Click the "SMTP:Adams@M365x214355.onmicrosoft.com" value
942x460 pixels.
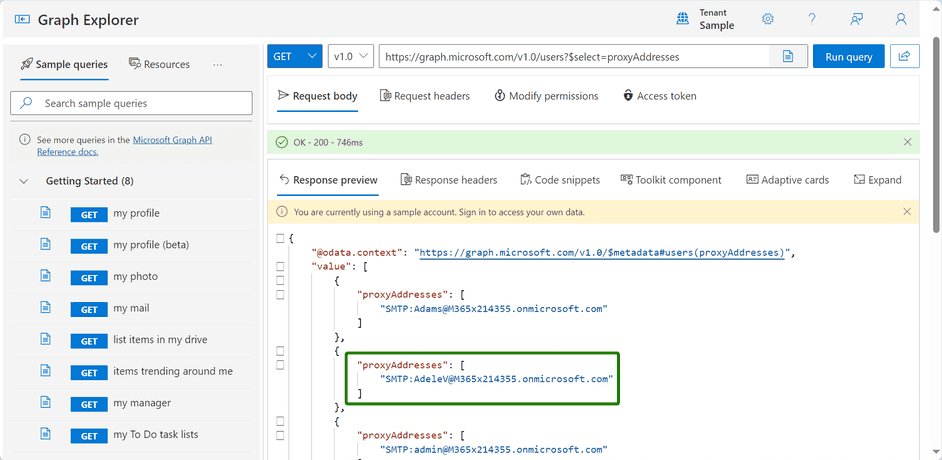tap(494, 309)
